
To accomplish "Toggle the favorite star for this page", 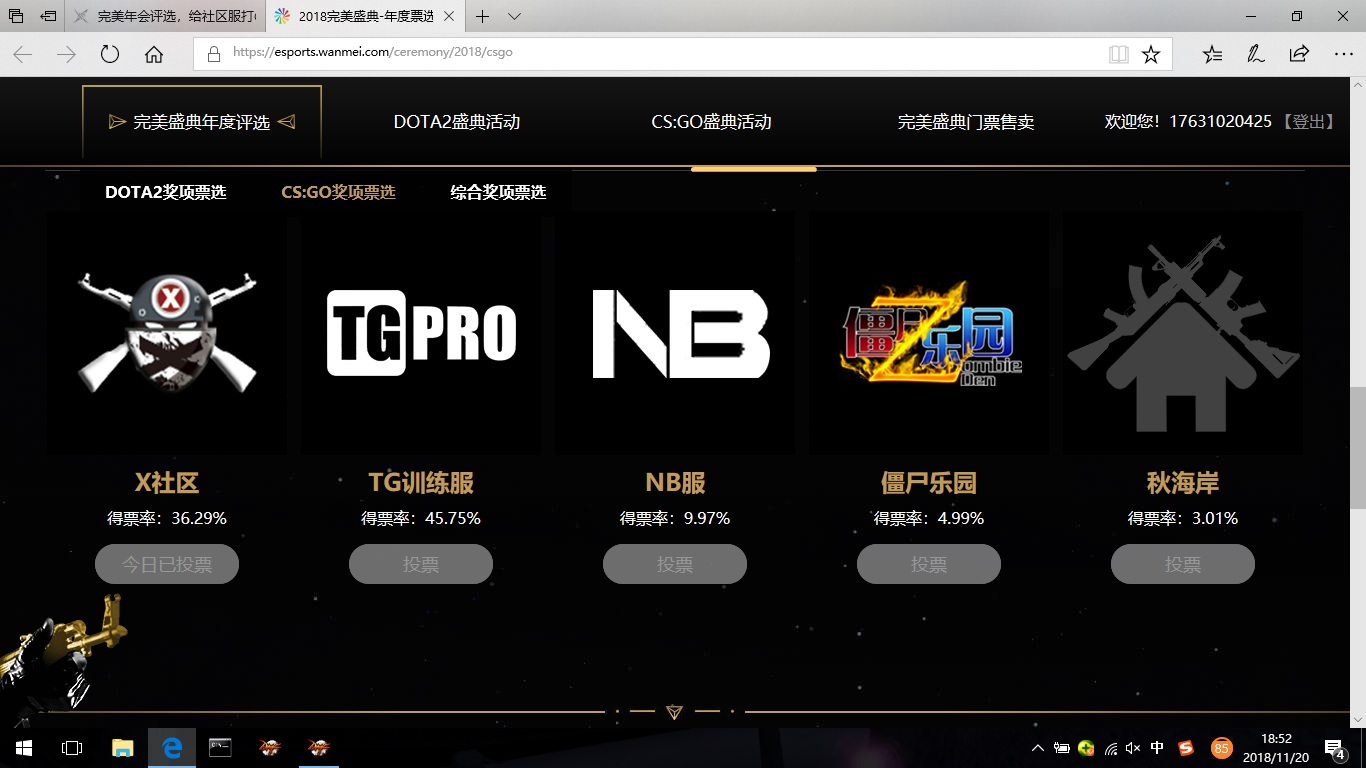I will [1150, 54].
